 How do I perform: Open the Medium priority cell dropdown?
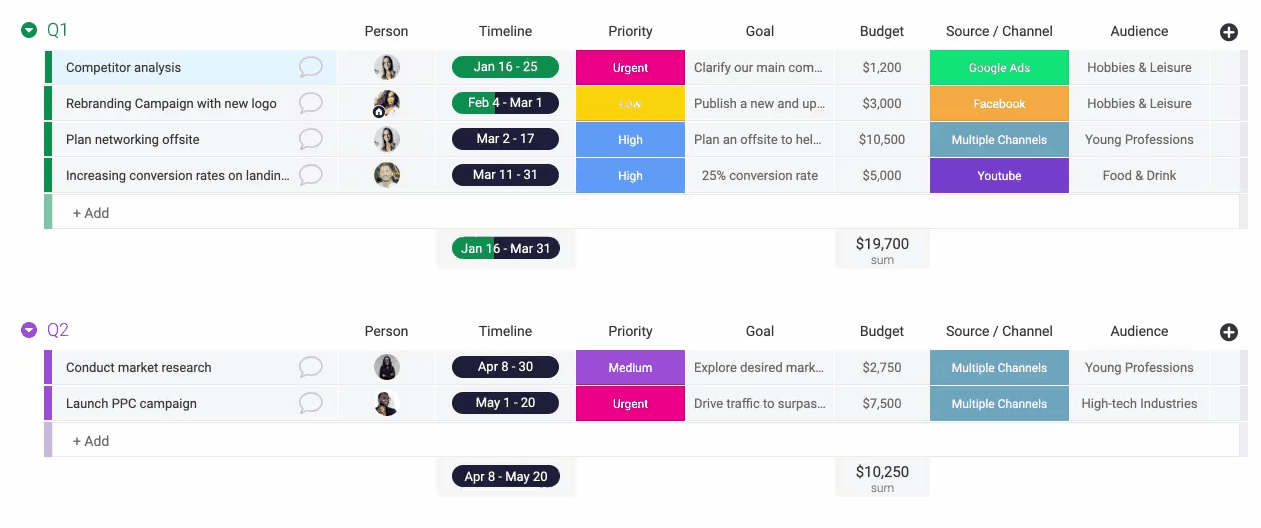pyautogui.click(x=630, y=367)
